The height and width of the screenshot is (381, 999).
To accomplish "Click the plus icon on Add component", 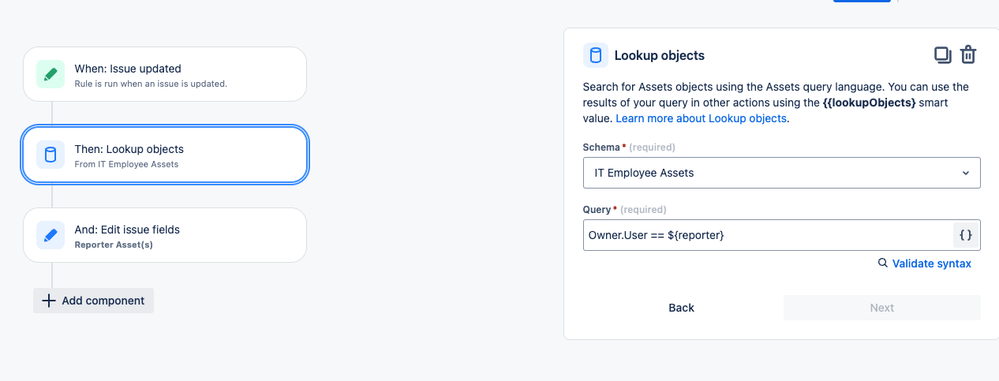I will [48, 301].
